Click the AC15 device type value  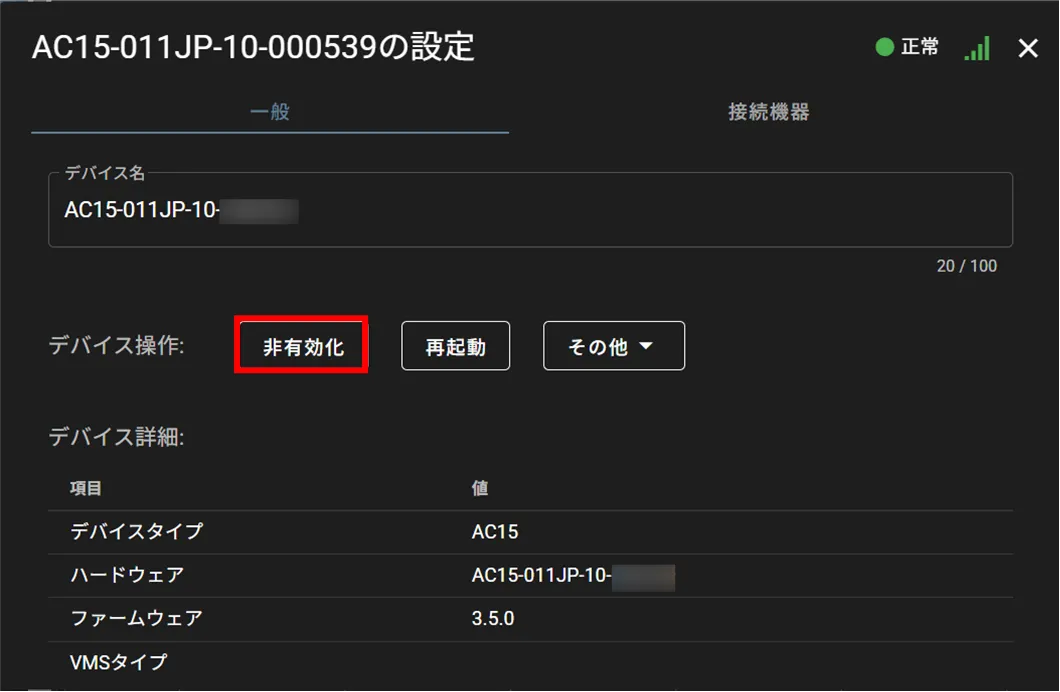click(495, 532)
